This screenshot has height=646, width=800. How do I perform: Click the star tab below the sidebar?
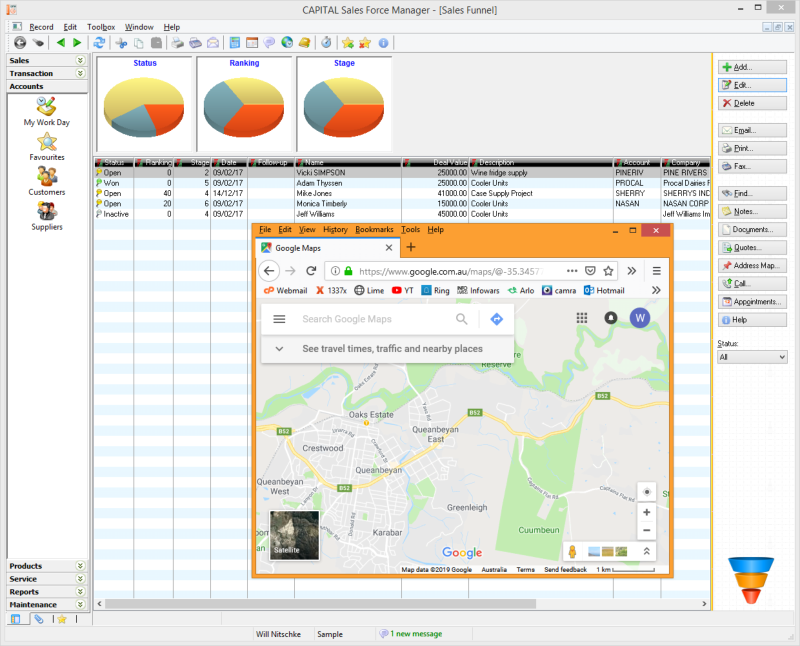tap(62, 619)
